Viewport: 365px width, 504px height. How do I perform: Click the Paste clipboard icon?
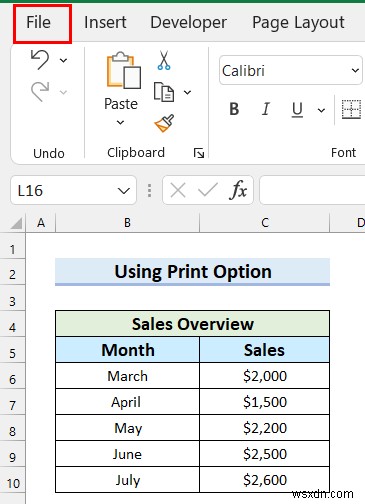(124, 71)
